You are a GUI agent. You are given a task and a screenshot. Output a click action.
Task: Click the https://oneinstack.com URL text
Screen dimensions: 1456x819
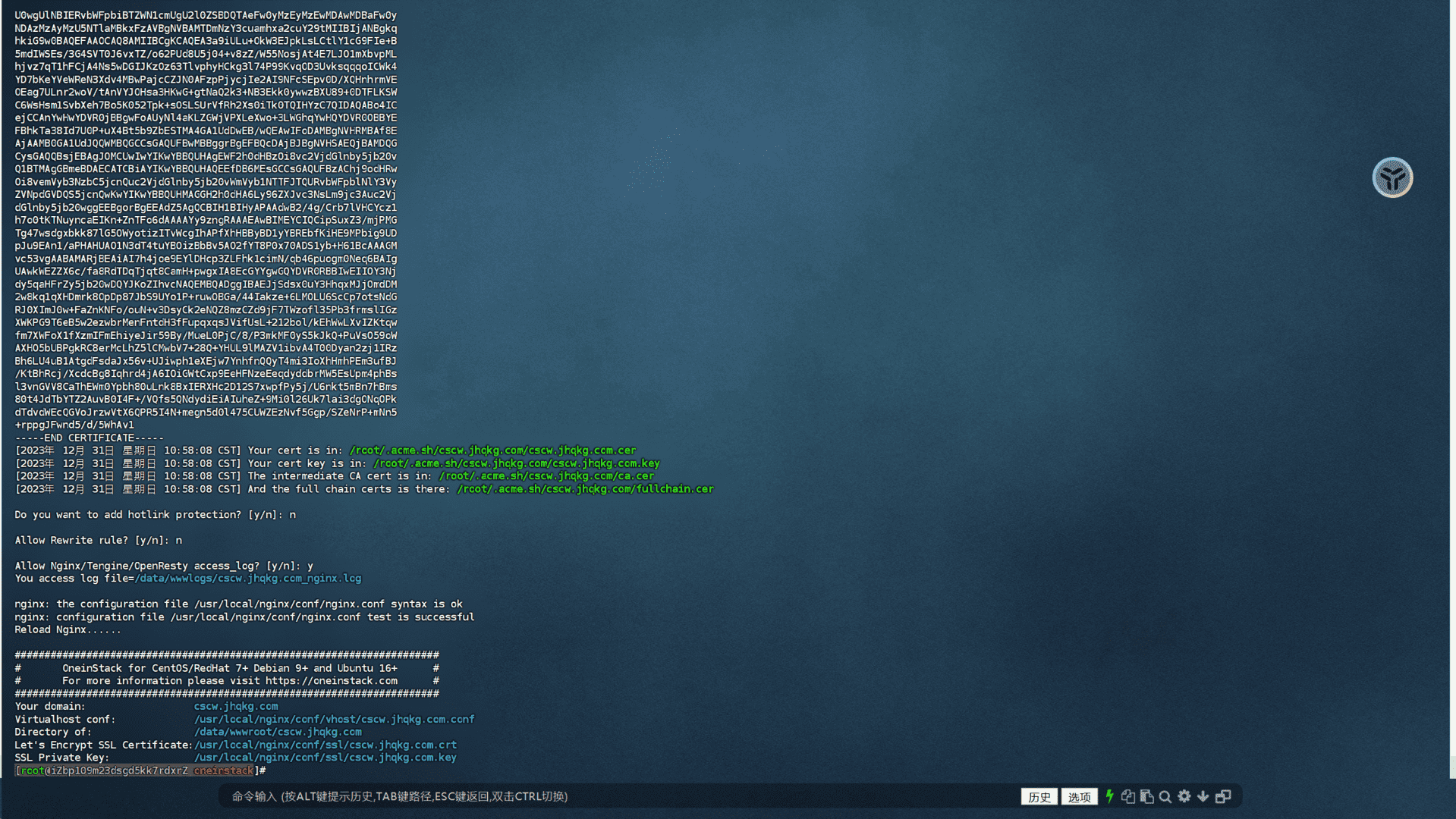tap(332, 681)
